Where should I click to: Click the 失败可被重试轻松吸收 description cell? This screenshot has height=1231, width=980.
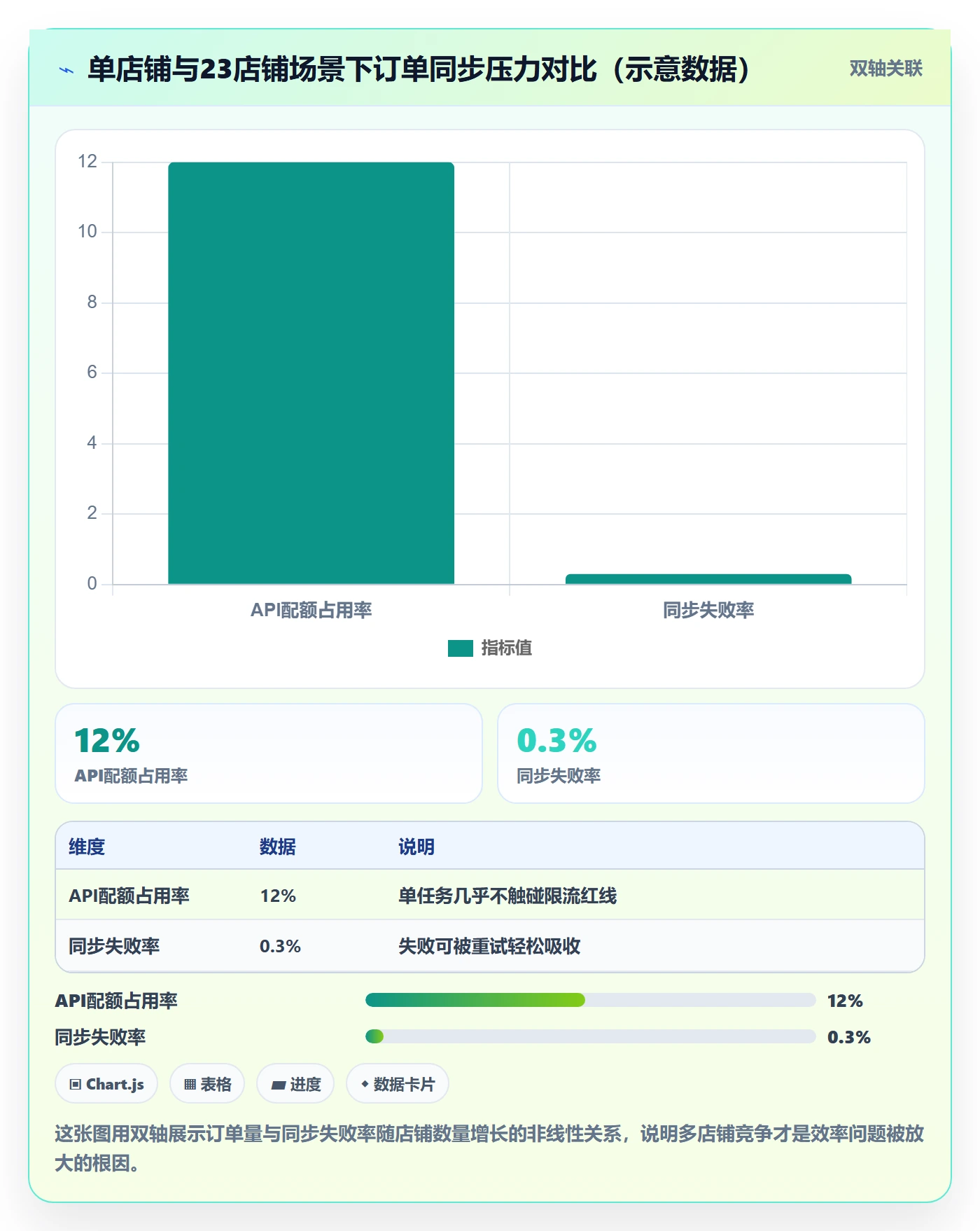coord(489,946)
